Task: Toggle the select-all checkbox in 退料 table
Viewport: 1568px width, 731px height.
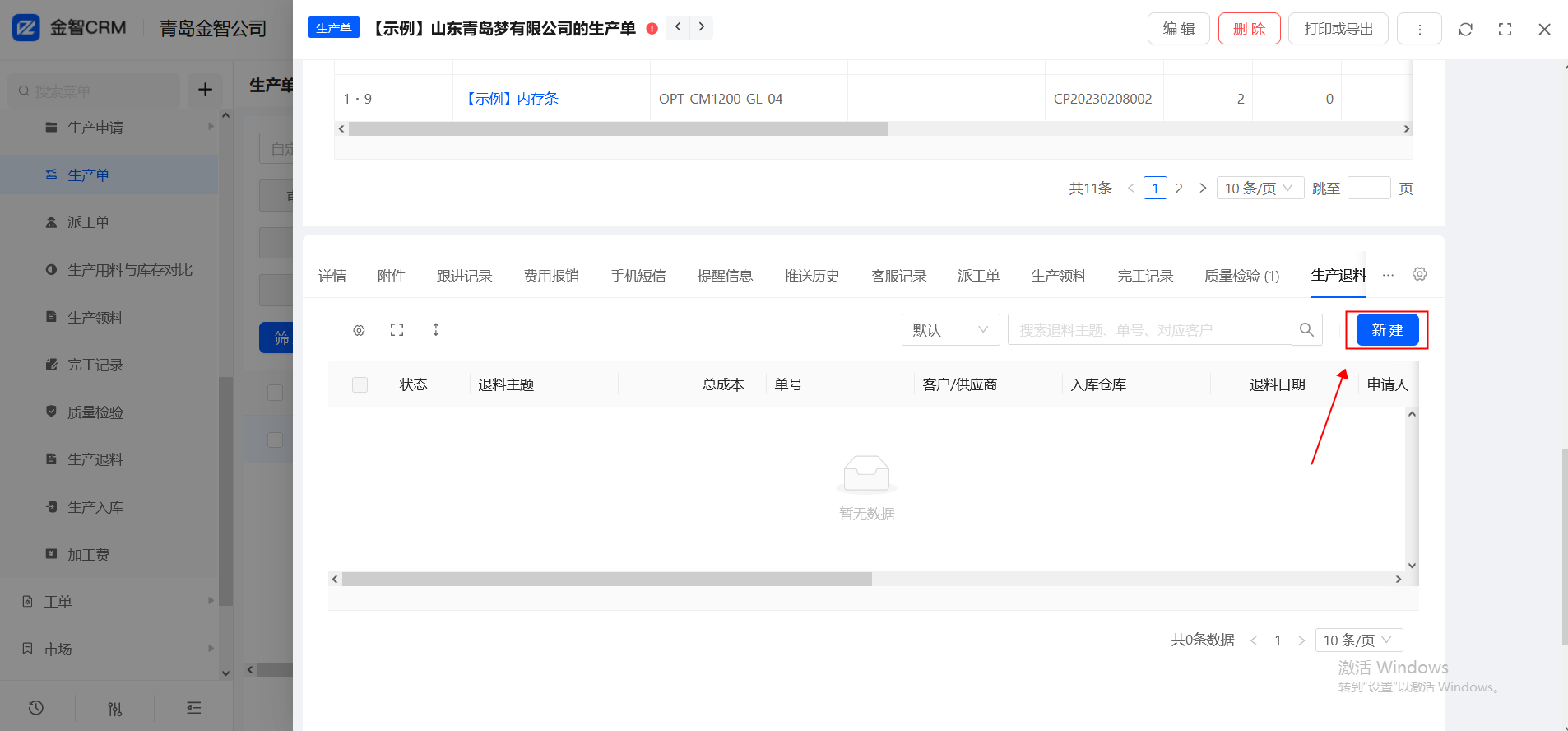Action: pos(360,384)
